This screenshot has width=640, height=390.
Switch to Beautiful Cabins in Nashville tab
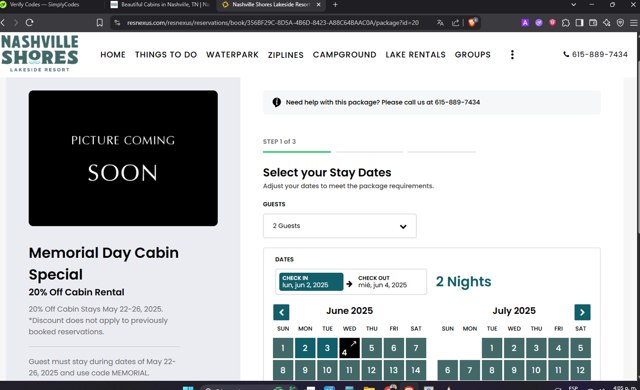pos(161,4)
